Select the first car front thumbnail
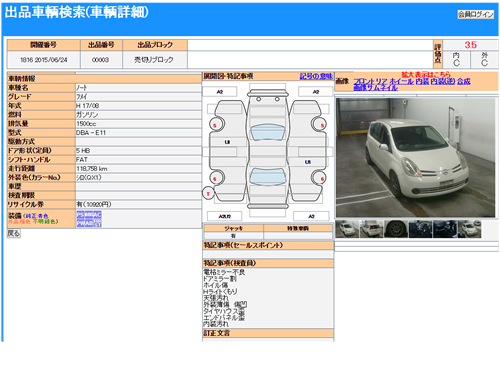Screen dimensions: 500x367 pos(347,229)
